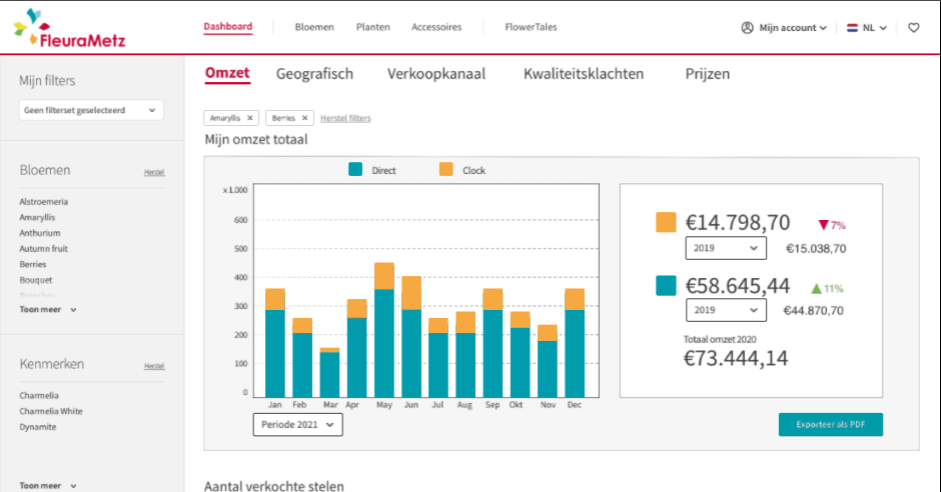Click the €73.444,14 total value
This screenshot has width=941, height=492.
[x=736, y=358]
